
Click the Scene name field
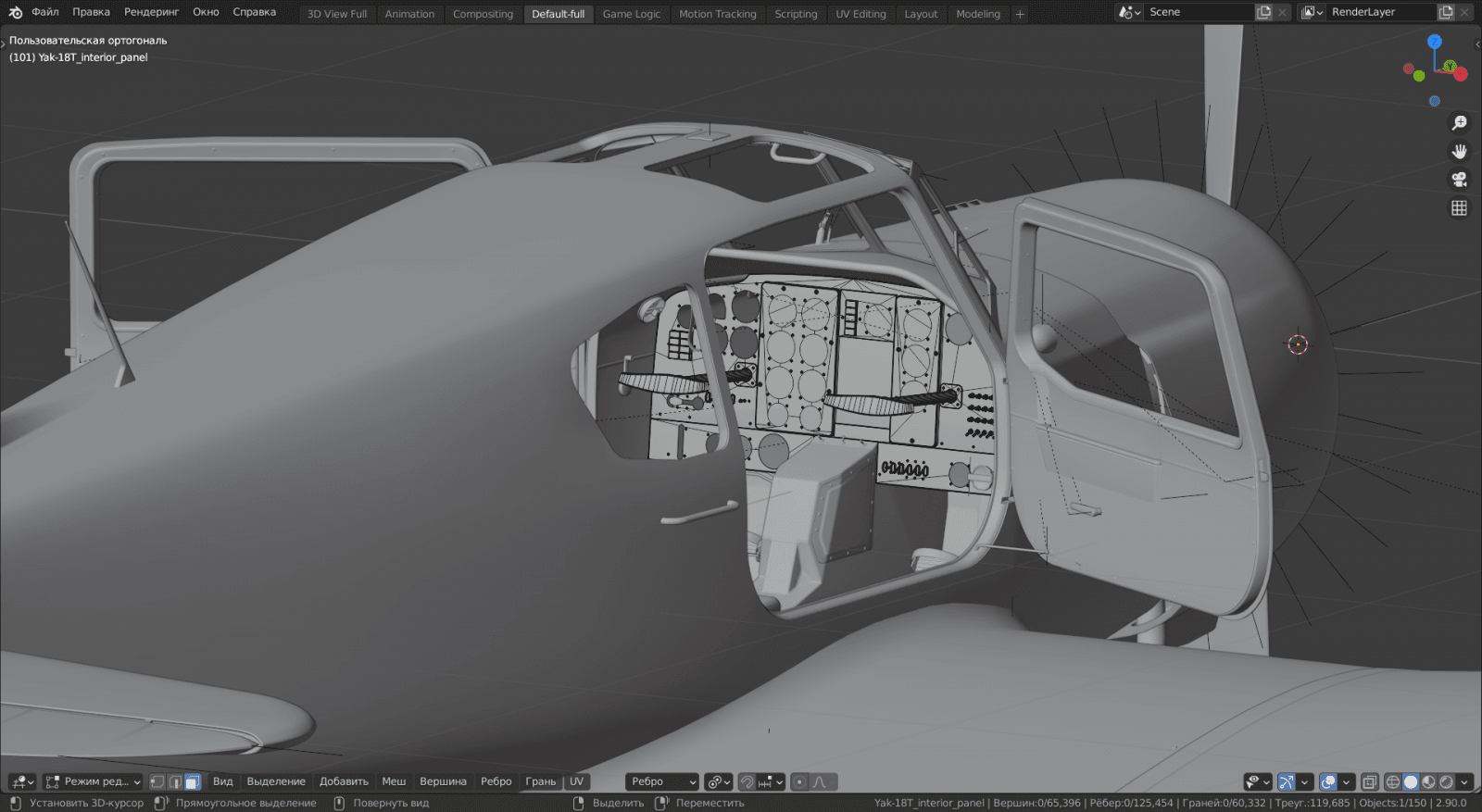point(1199,12)
